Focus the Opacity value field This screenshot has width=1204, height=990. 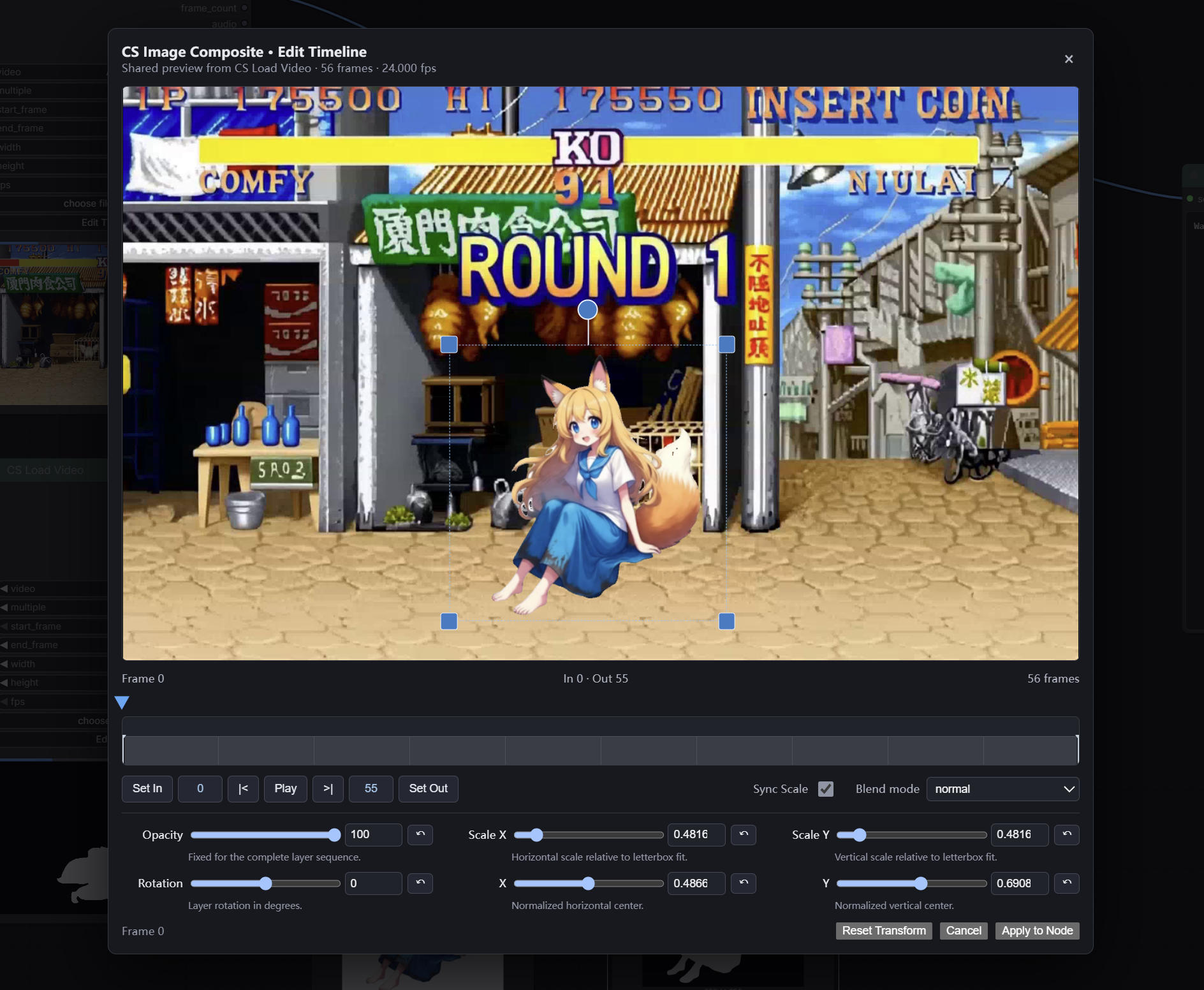click(x=373, y=834)
